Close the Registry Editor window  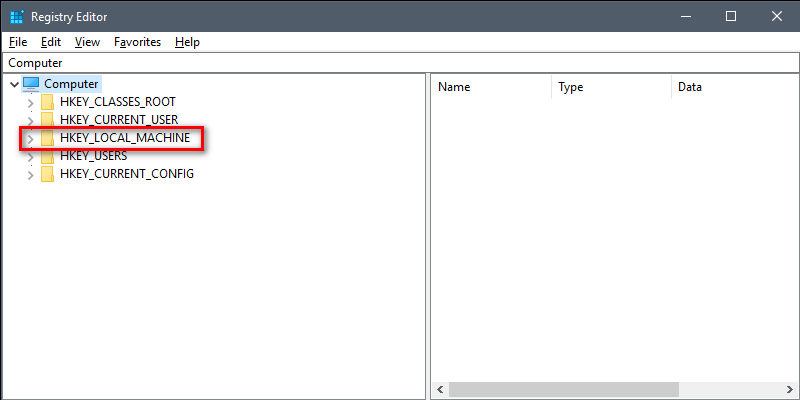tap(777, 16)
